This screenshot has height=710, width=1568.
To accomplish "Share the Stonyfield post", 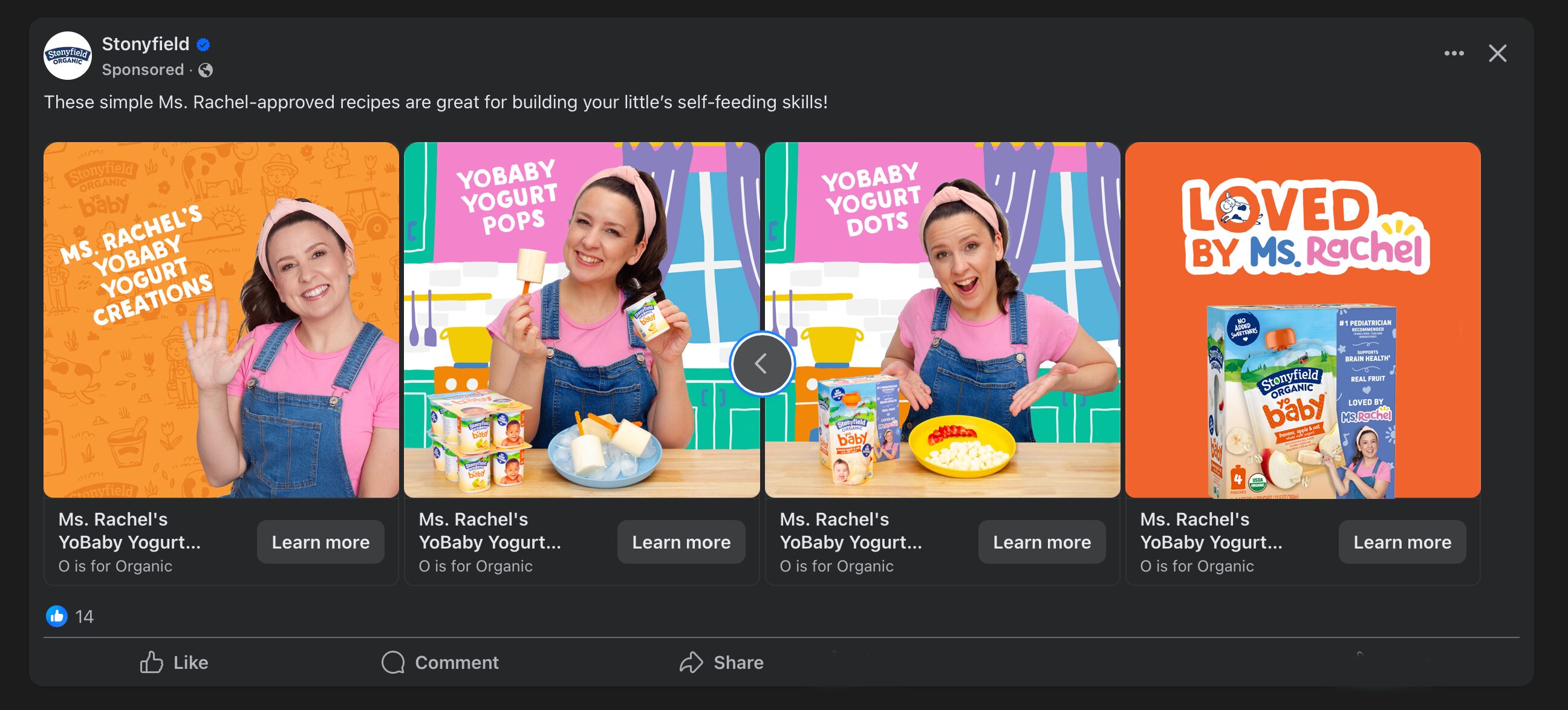I will [x=721, y=662].
